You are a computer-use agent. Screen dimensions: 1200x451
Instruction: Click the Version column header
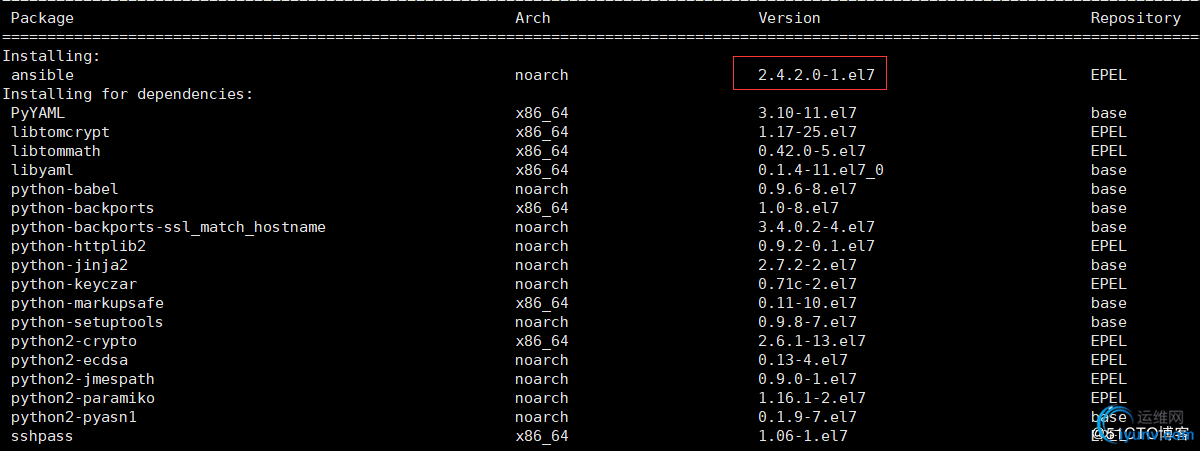[x=789, y=18]
